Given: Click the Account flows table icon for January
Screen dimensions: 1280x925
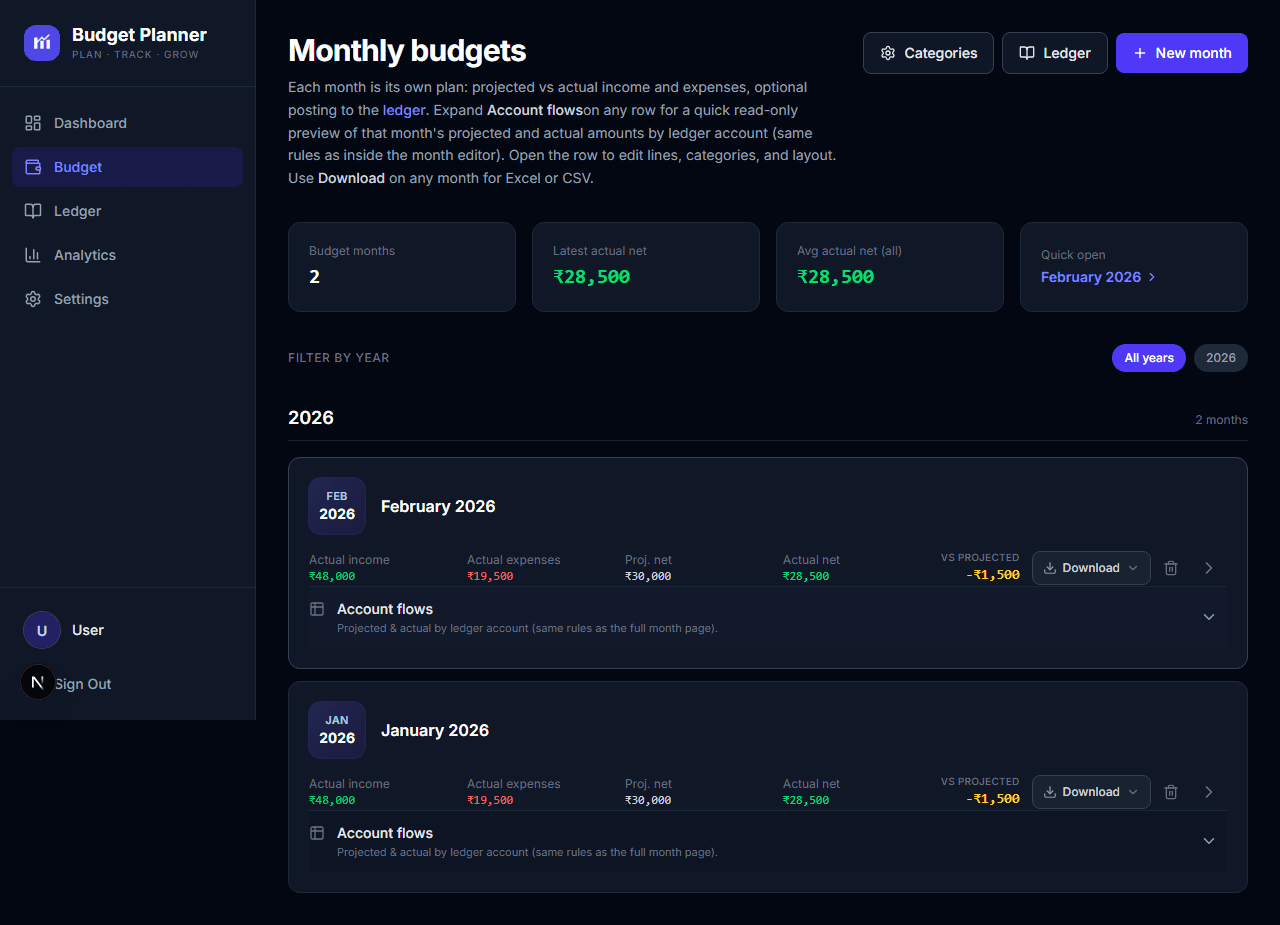Looking at the screenshot, I should point(317,833).
